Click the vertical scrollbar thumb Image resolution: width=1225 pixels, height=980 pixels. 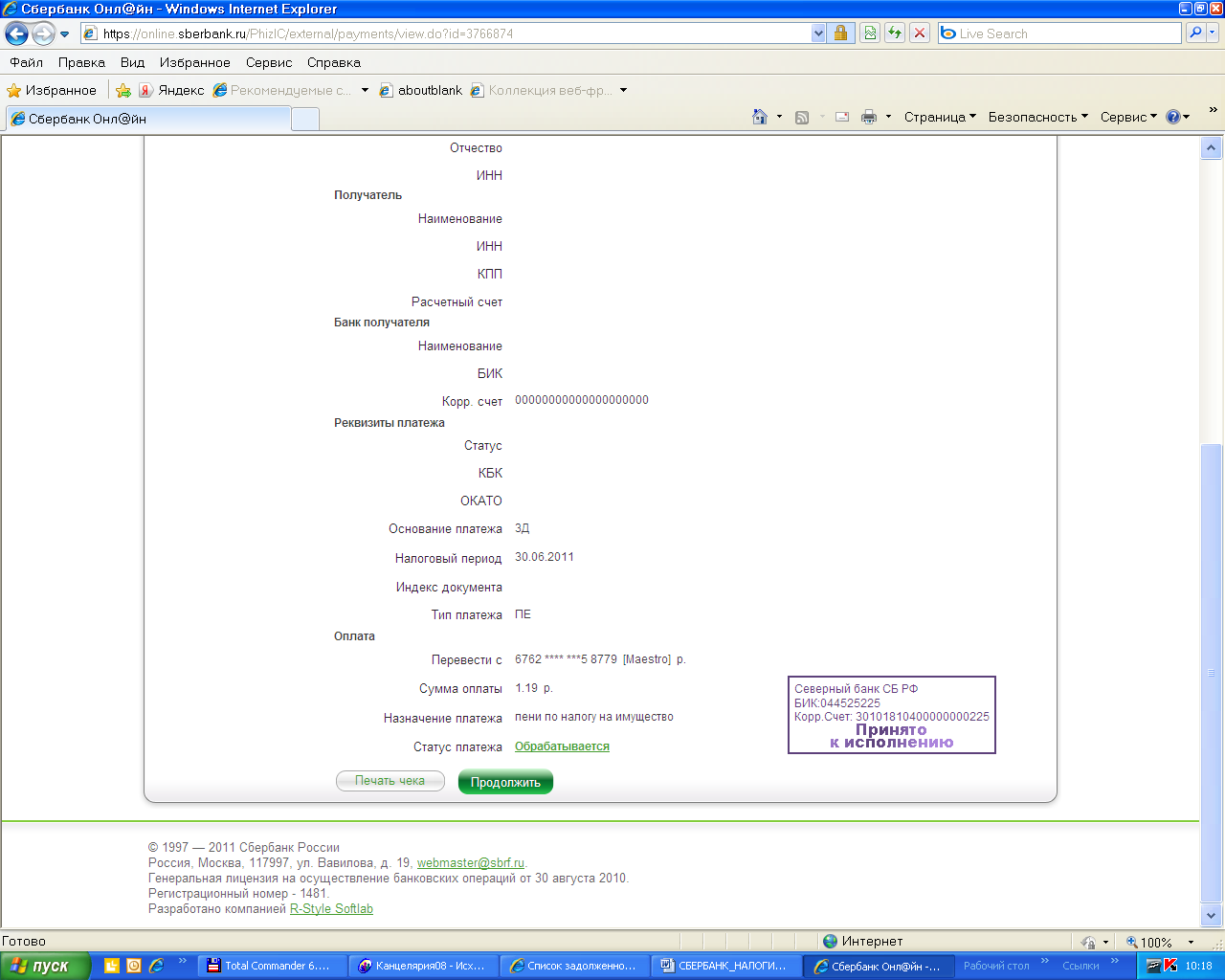pyautogui.click(x=1212, y=673)
